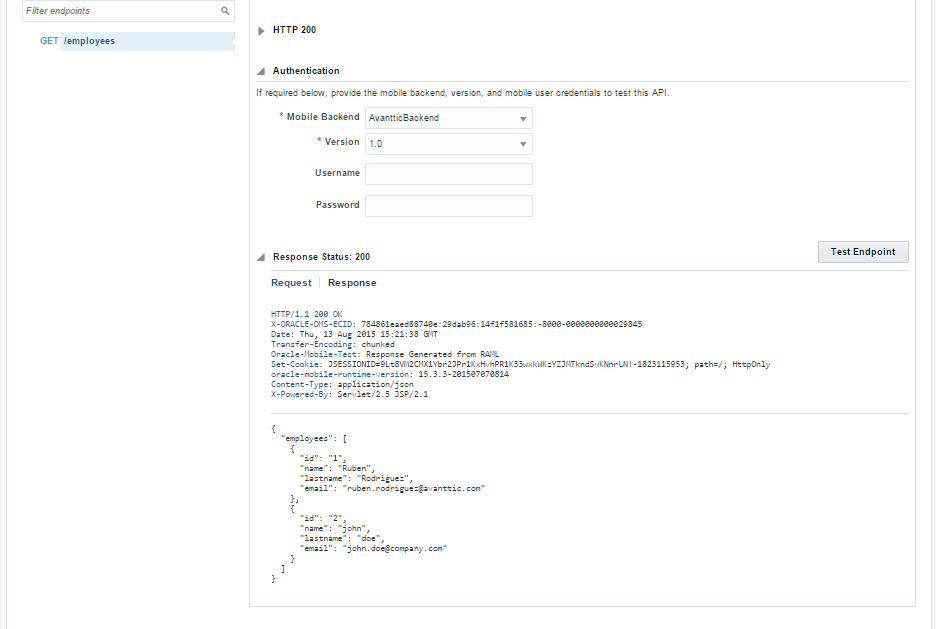
Task: Switch to the Request tab
Action: click(291, 283)
